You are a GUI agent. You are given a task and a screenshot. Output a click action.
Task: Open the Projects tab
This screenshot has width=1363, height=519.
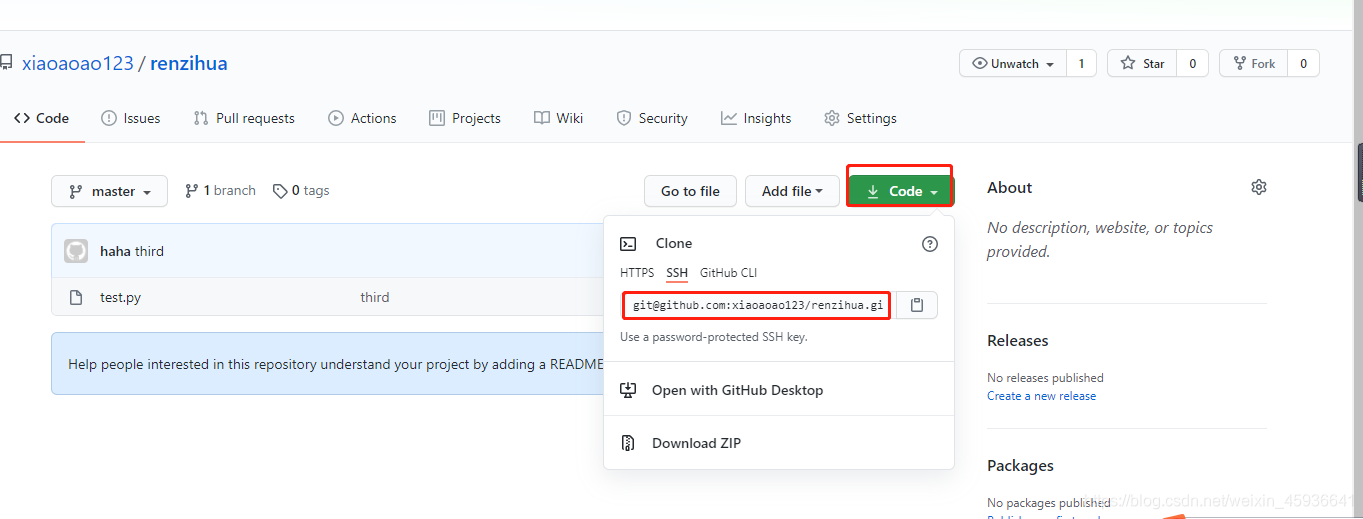465,118
